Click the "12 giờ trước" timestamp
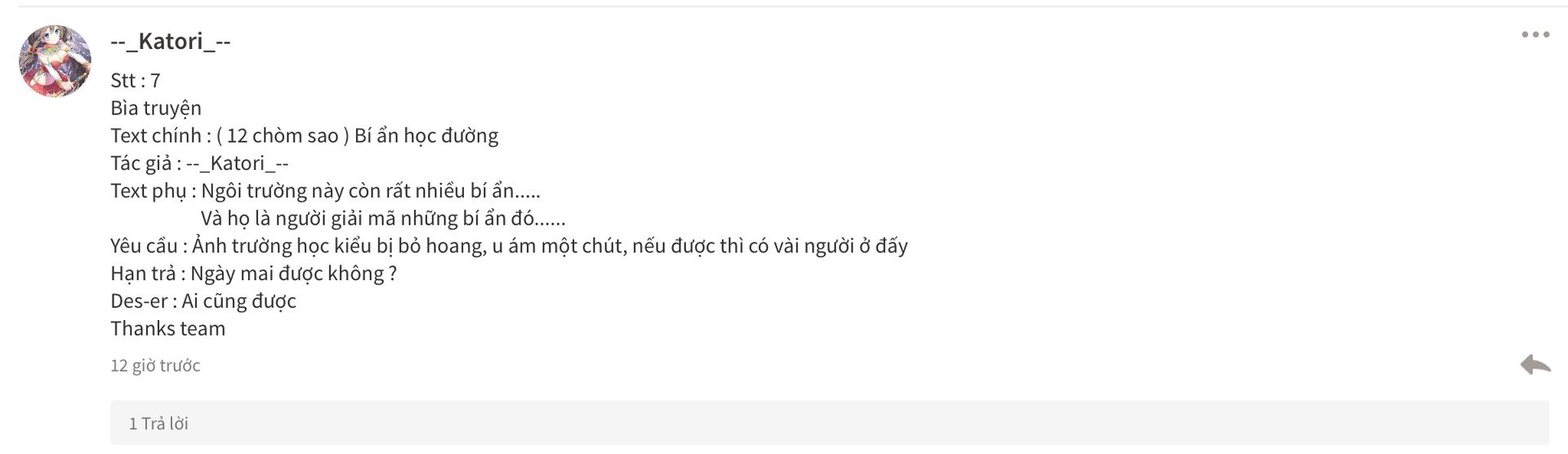This screenshot has height=454, width=1568. pos(155,366)
